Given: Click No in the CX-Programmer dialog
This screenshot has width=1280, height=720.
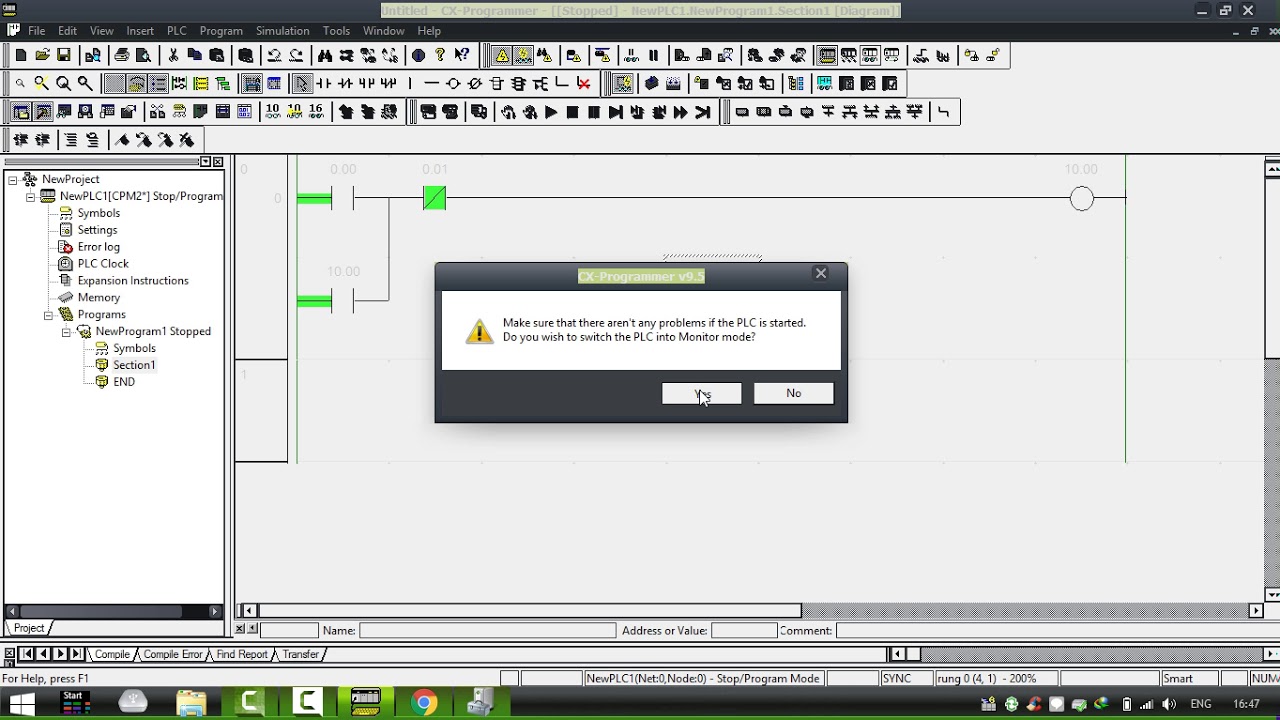Looking at the screenshot, I should click(x=793, y=393).
